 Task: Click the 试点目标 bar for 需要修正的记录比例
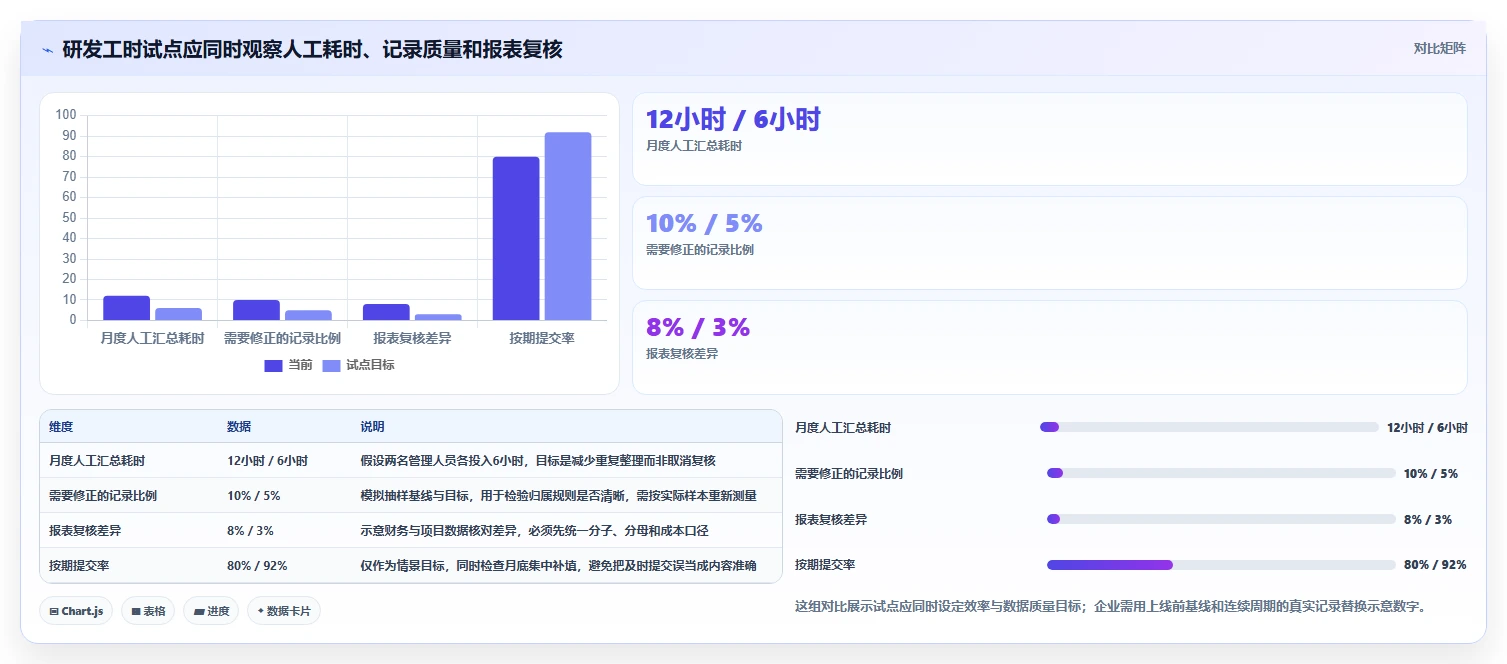coord(308,315)
